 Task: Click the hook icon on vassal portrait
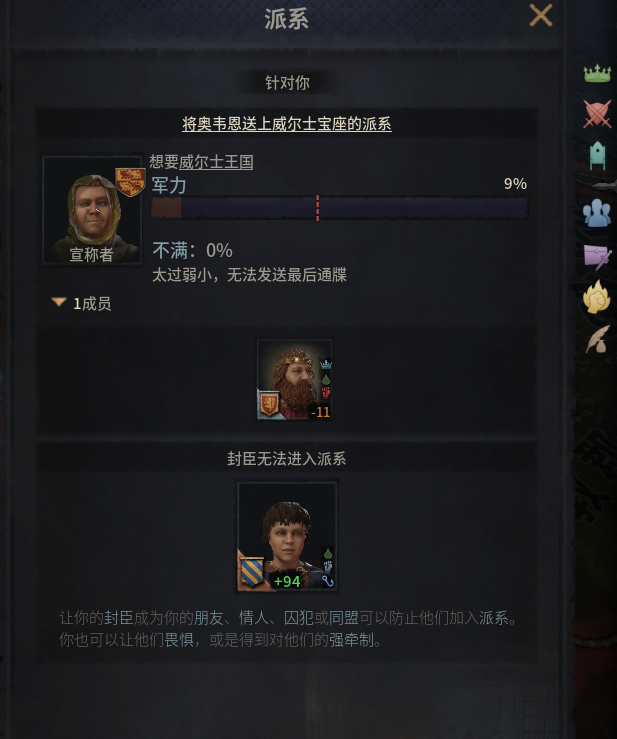click(328, 581)
